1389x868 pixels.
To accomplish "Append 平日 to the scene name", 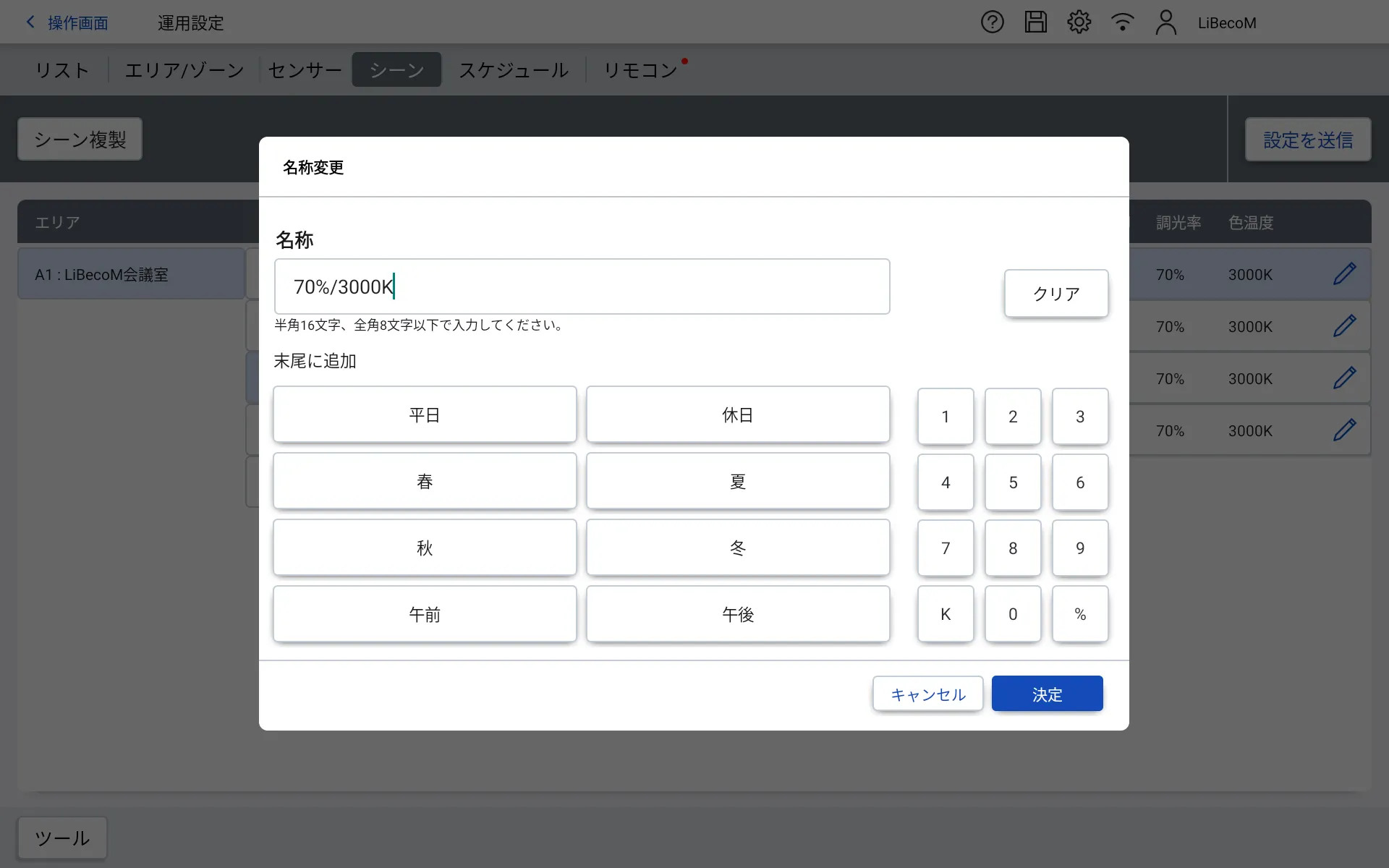I will (x=425, y=414).
